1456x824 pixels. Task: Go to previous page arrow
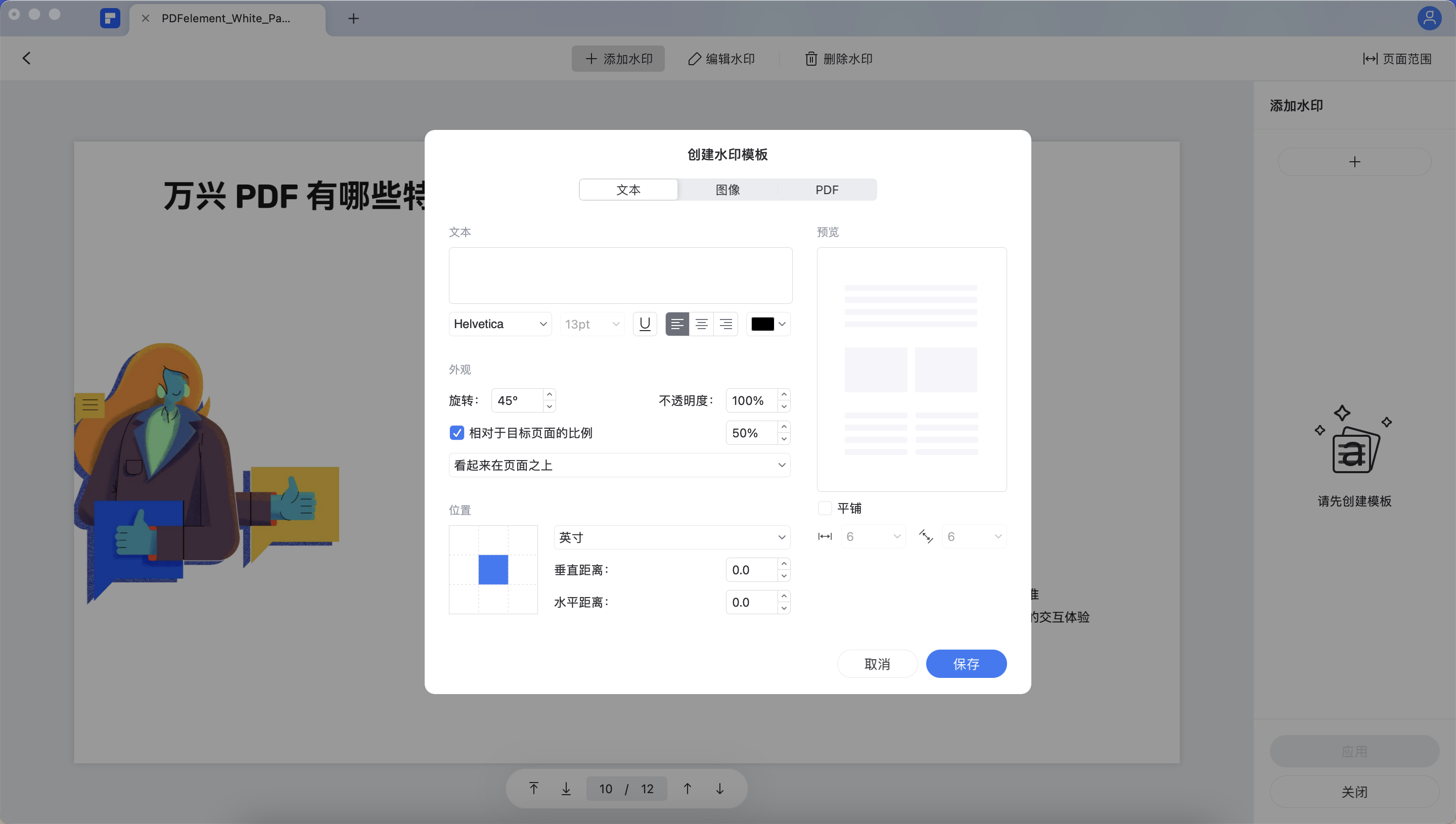tap(687, 788)
